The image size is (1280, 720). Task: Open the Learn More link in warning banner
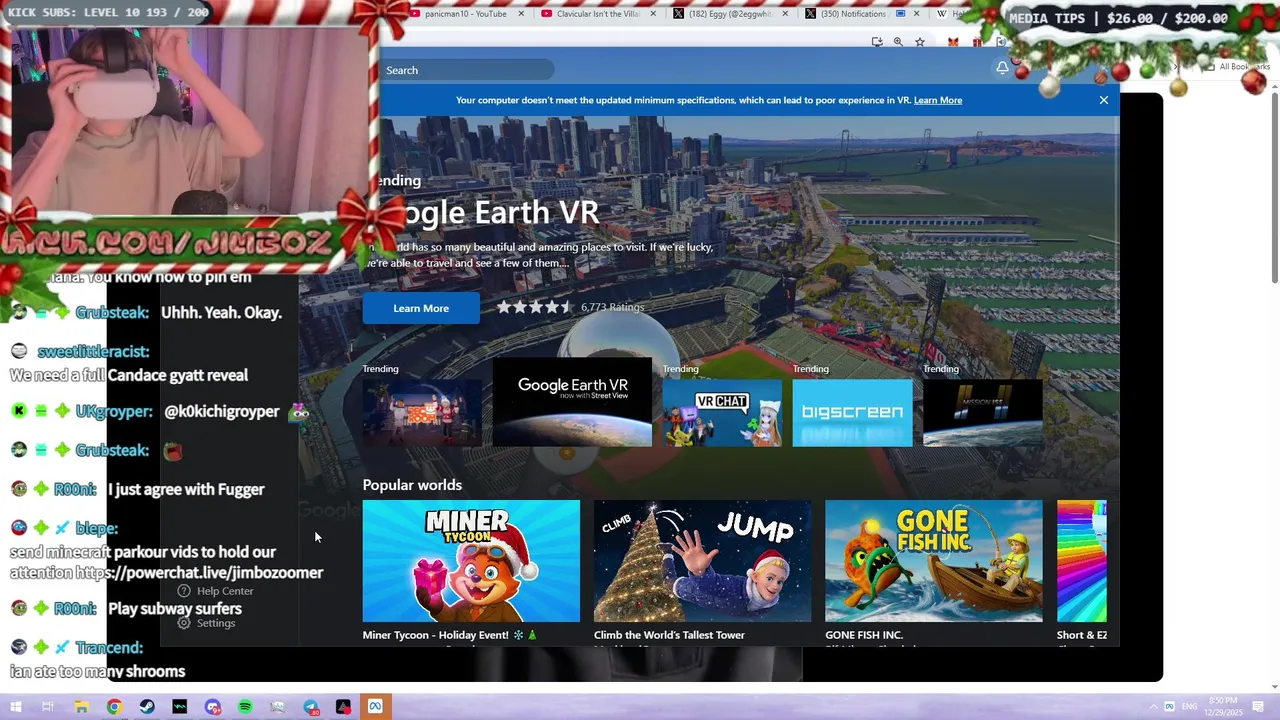938,100
